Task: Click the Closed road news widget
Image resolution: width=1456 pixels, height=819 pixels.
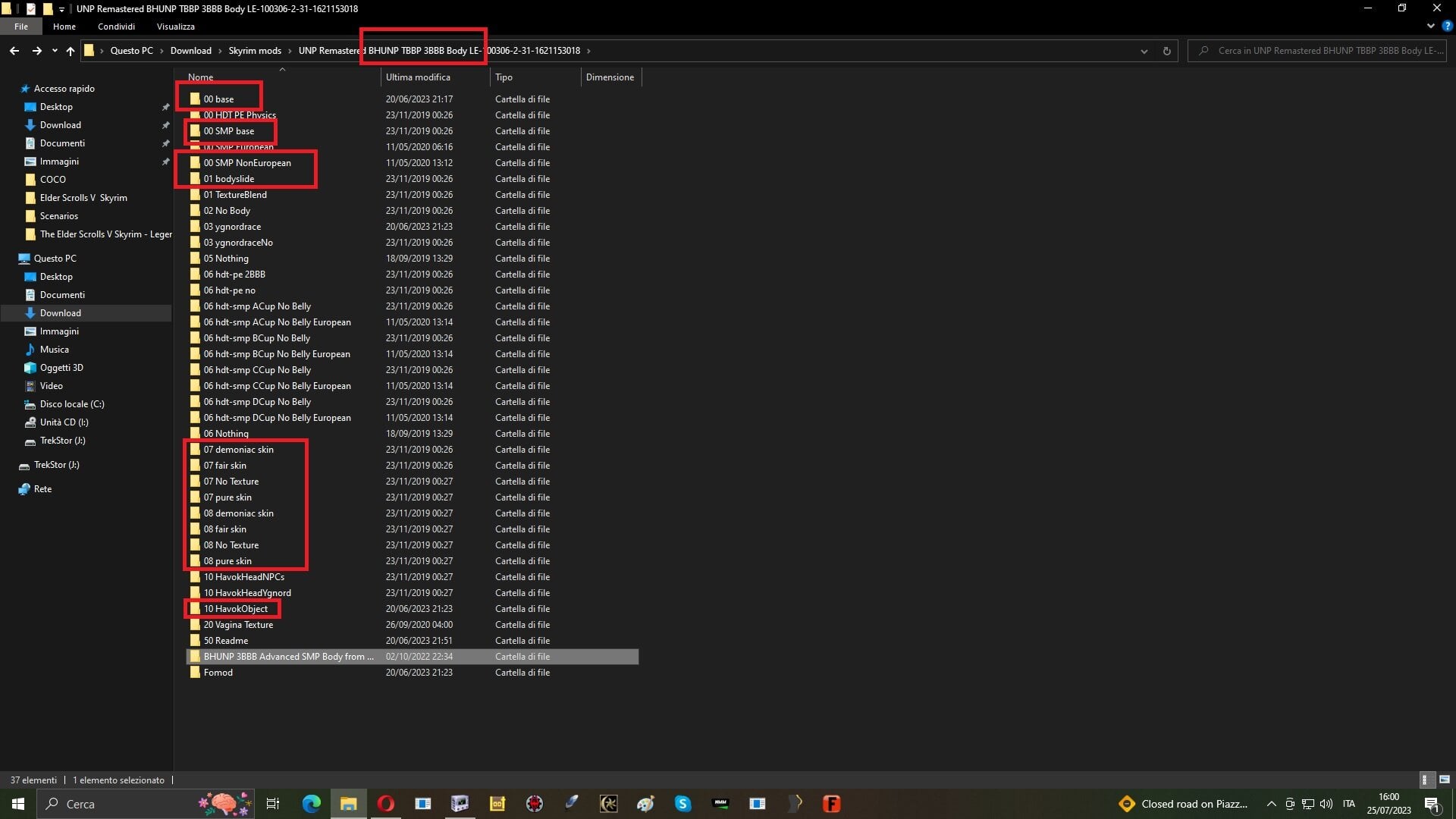Action: 1184,804
